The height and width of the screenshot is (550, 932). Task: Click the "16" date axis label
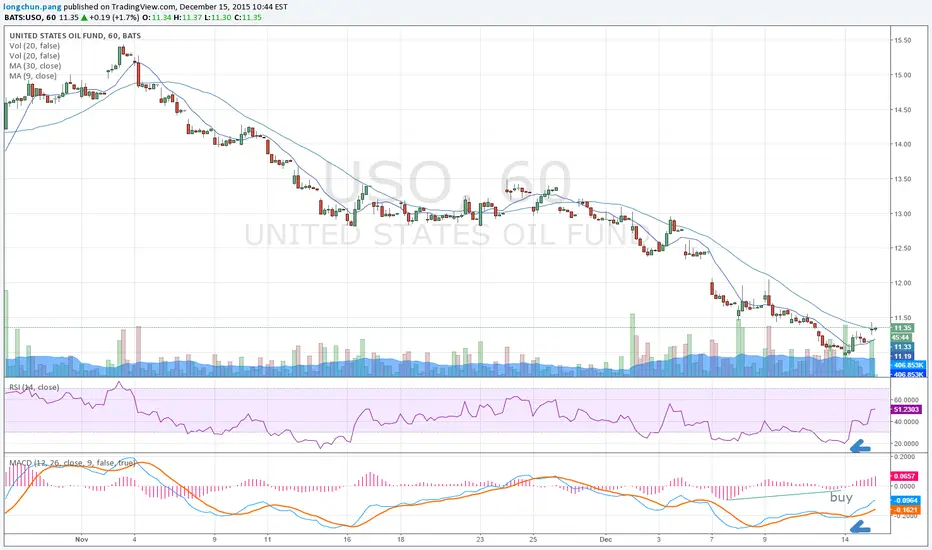pyautogui.click(x=347, y=540)
